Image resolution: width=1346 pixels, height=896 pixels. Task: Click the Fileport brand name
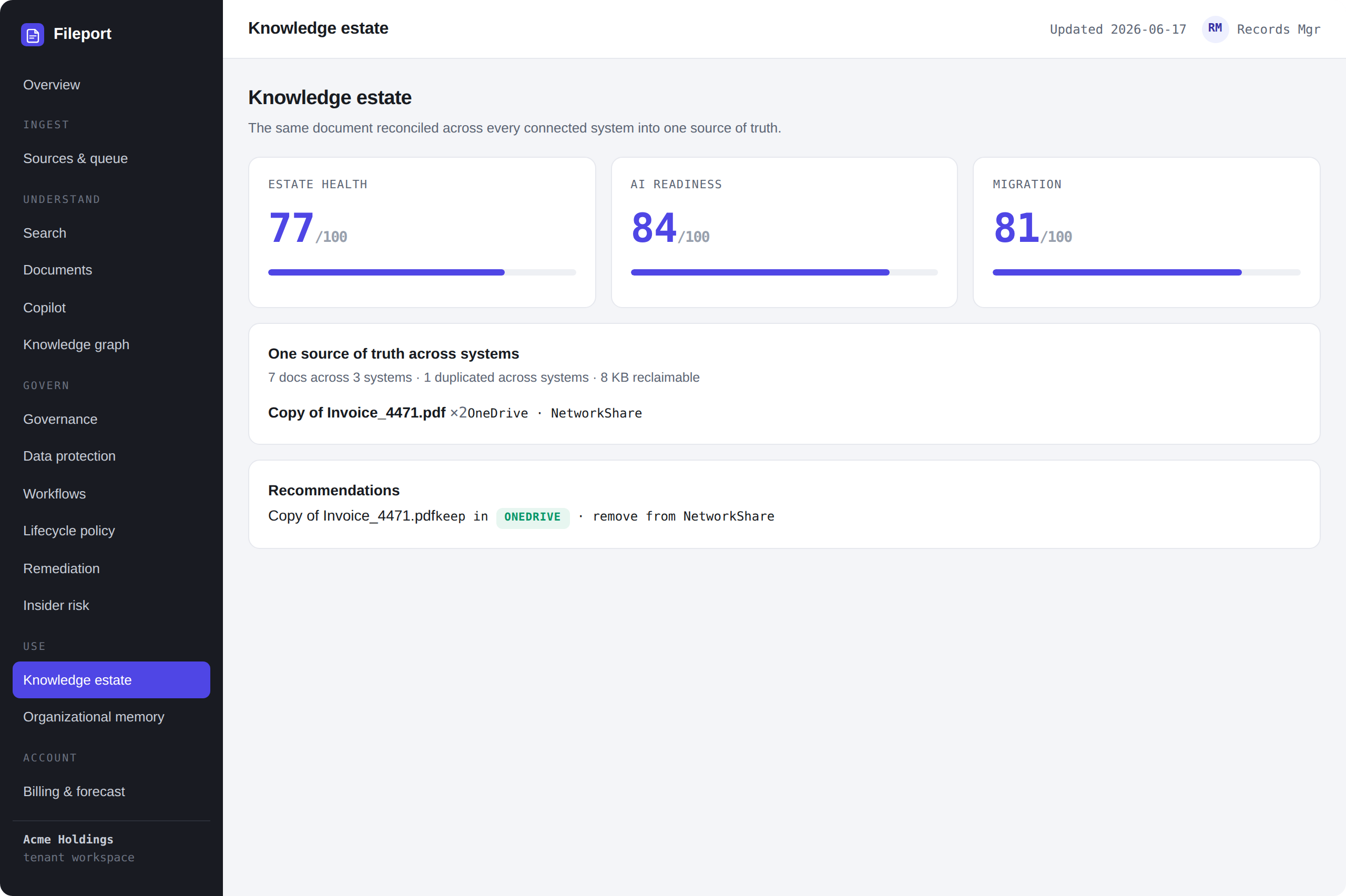click(82, 34)
